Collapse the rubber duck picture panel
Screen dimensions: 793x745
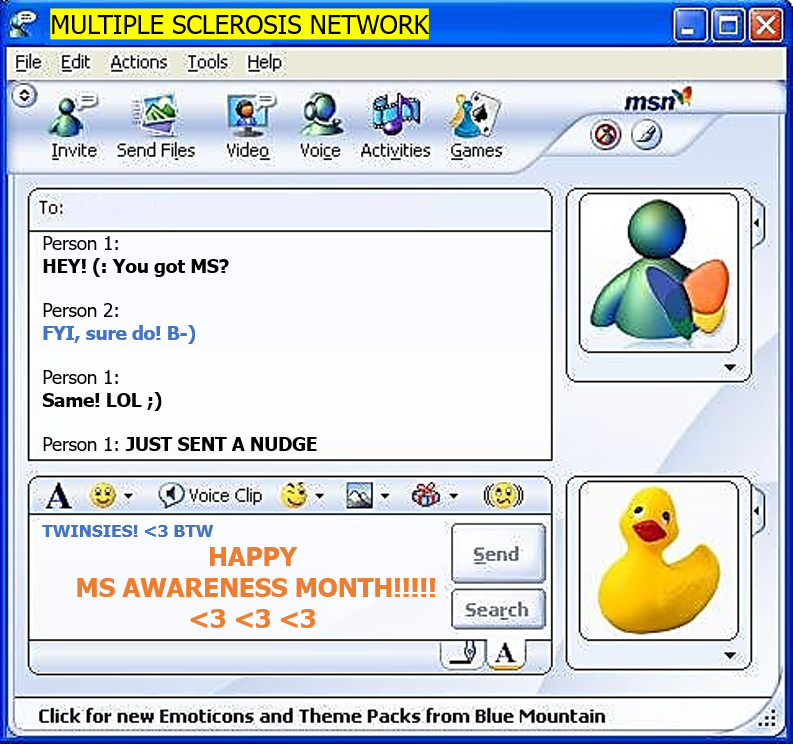coord(757,511)
